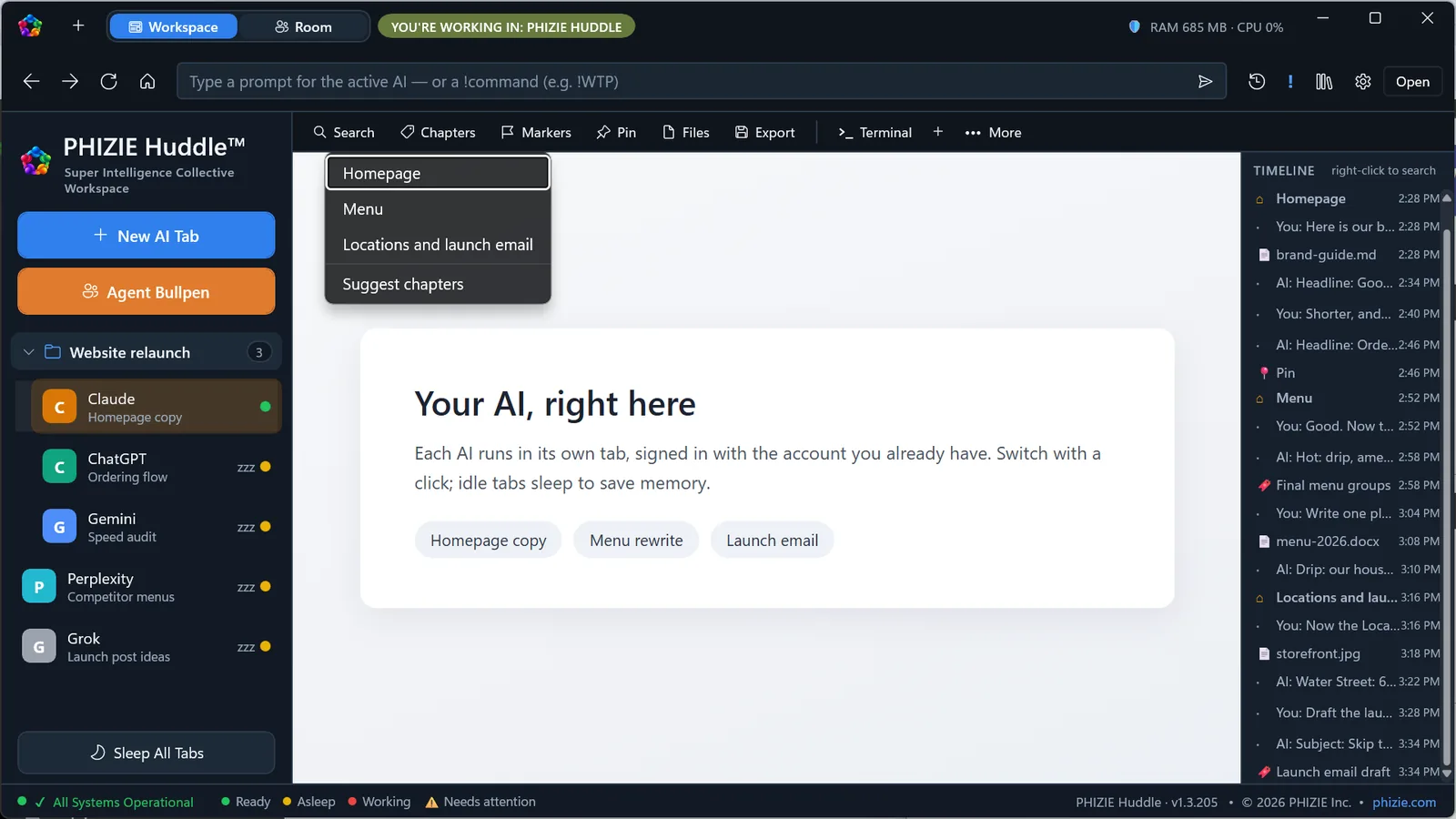Select the Workspace view toggle
The height and width of the screenshot is (819, 1456).
coord(174,26)
